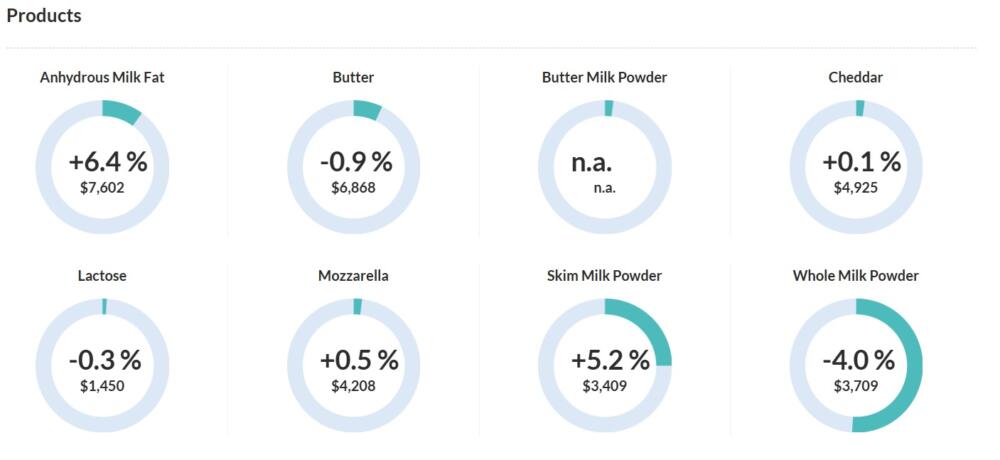Click the Lactose product title
This screenshot has height=460, width=1000.
point(102,276)
